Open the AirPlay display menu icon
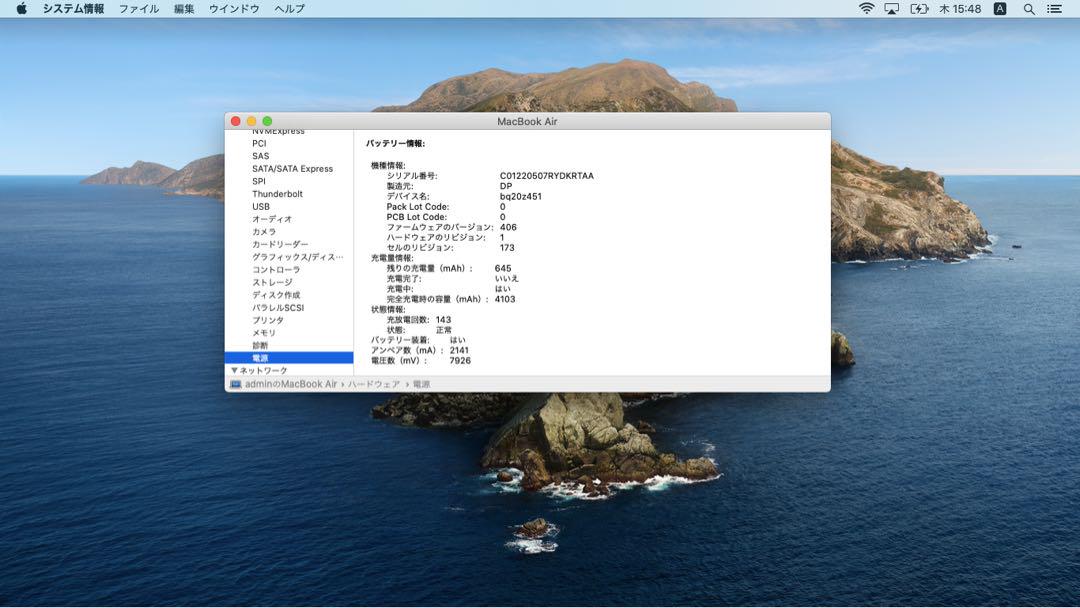The height and width of the screenshot is (608, 1080). [892, 9]
